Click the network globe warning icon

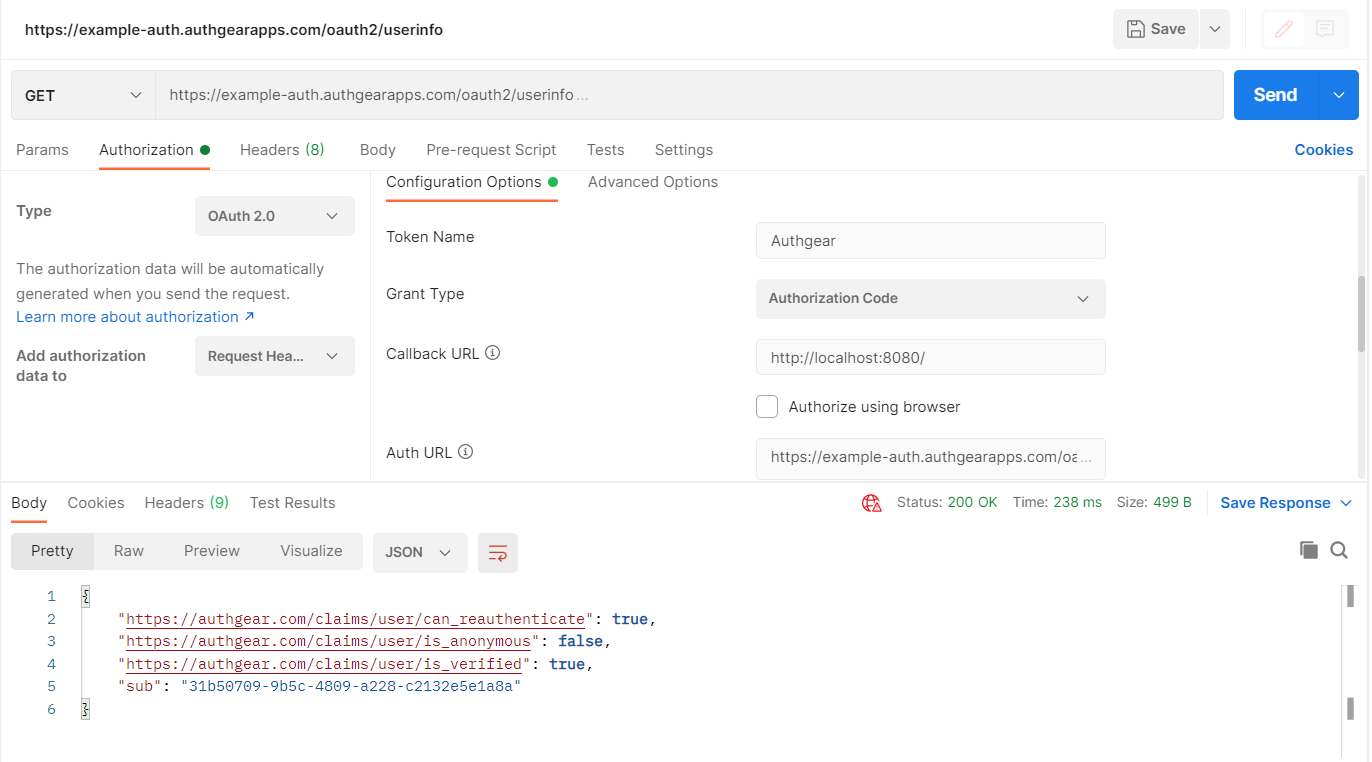coord(871,503)
